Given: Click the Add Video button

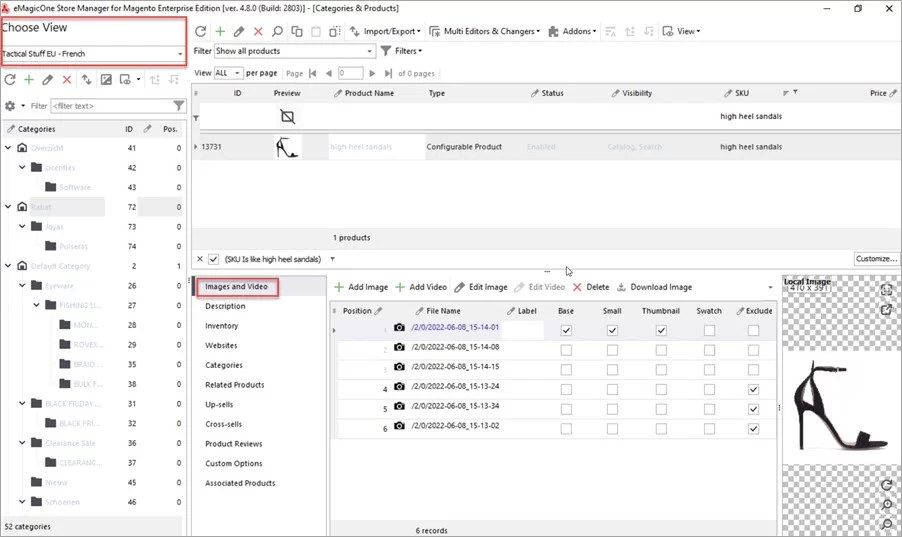Looking at the screenshot, I should [x=421, y=287].
